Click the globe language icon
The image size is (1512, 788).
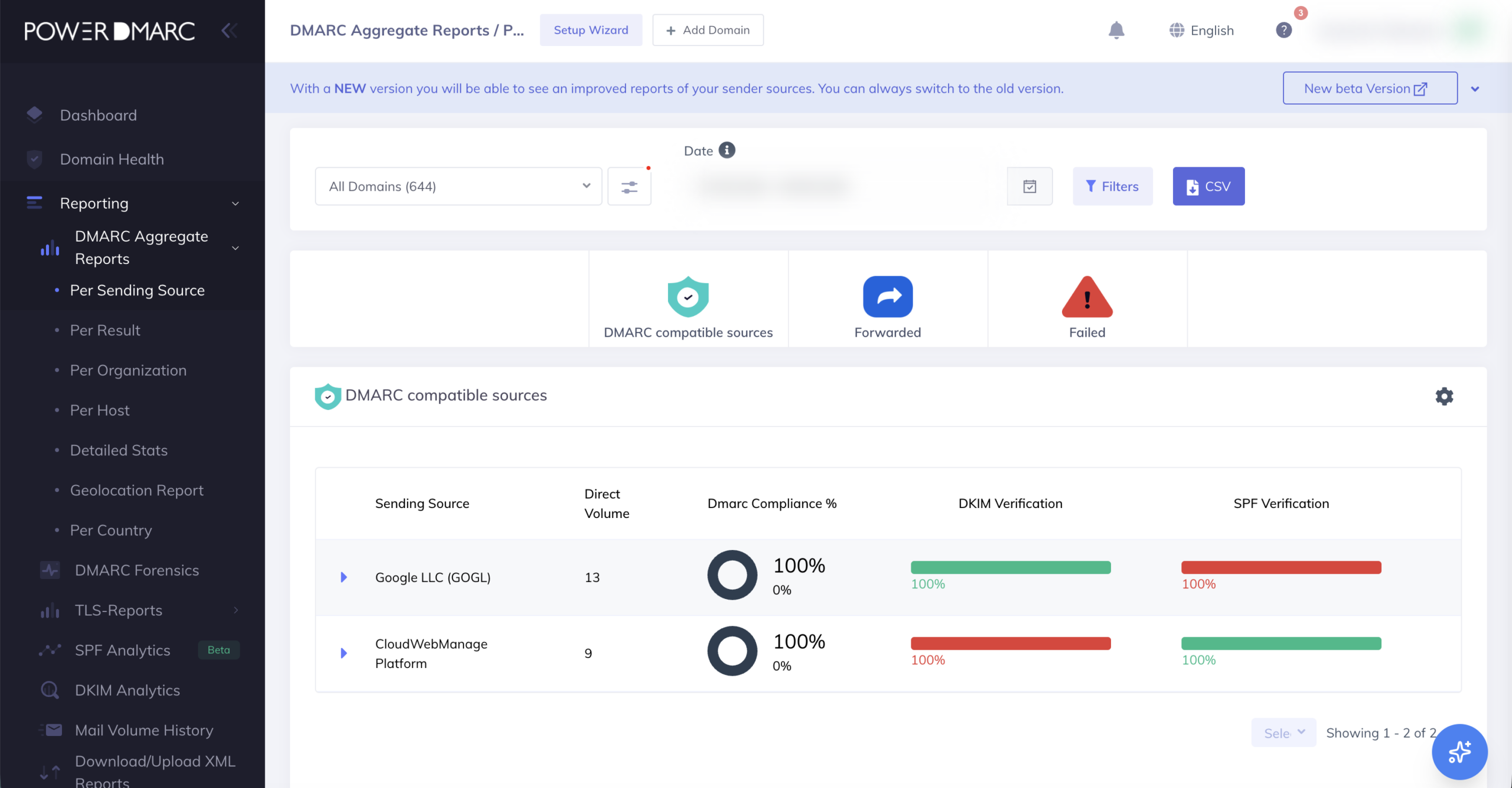[1177, 30]
